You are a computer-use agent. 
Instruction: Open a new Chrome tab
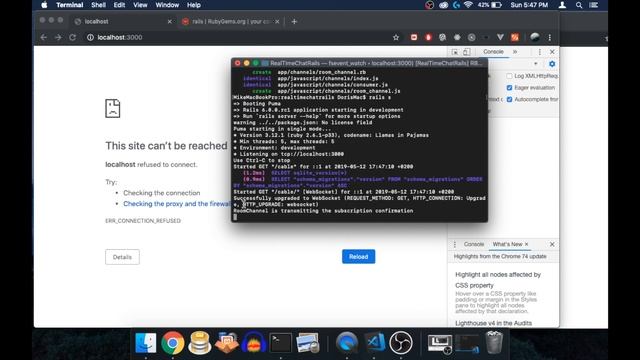(294, 21)
